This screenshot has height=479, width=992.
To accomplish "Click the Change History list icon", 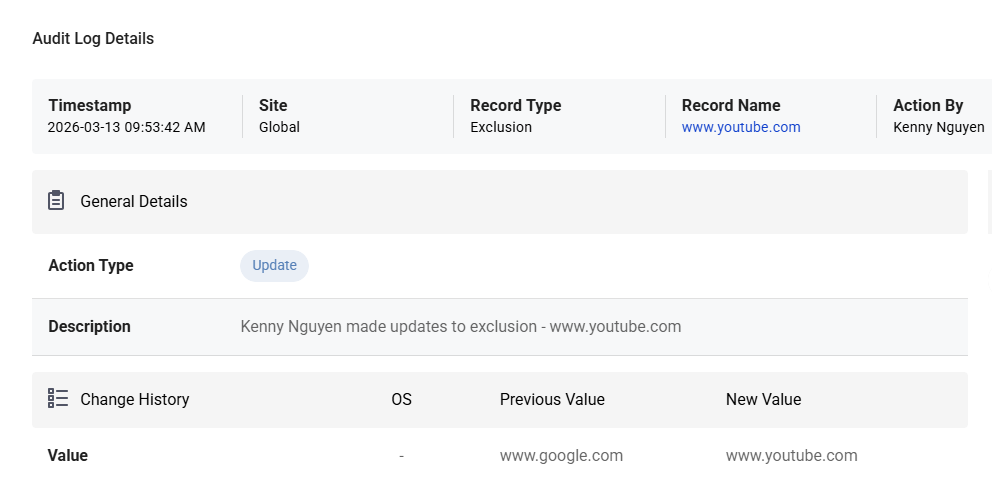I will pos(58,398).
